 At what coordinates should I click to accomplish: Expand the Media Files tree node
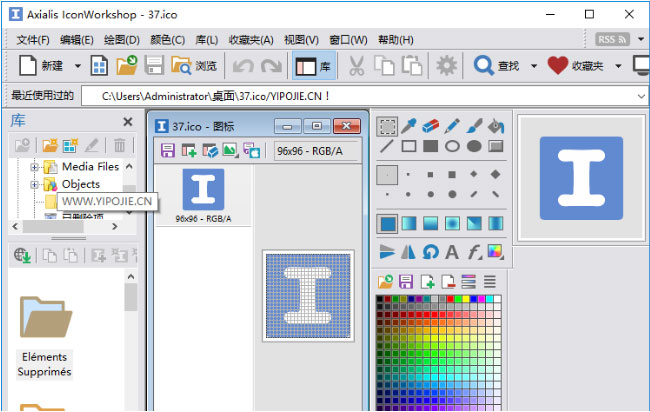34,167
